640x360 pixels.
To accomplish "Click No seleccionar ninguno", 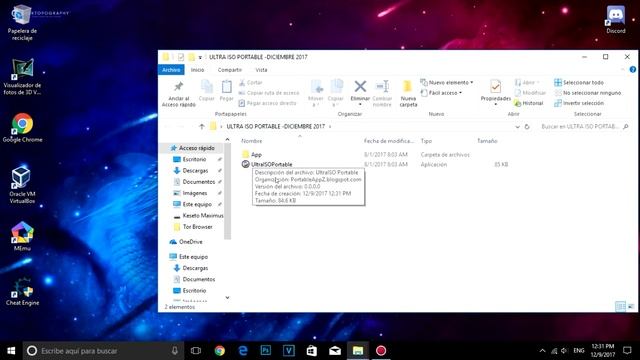I will 588,93.
